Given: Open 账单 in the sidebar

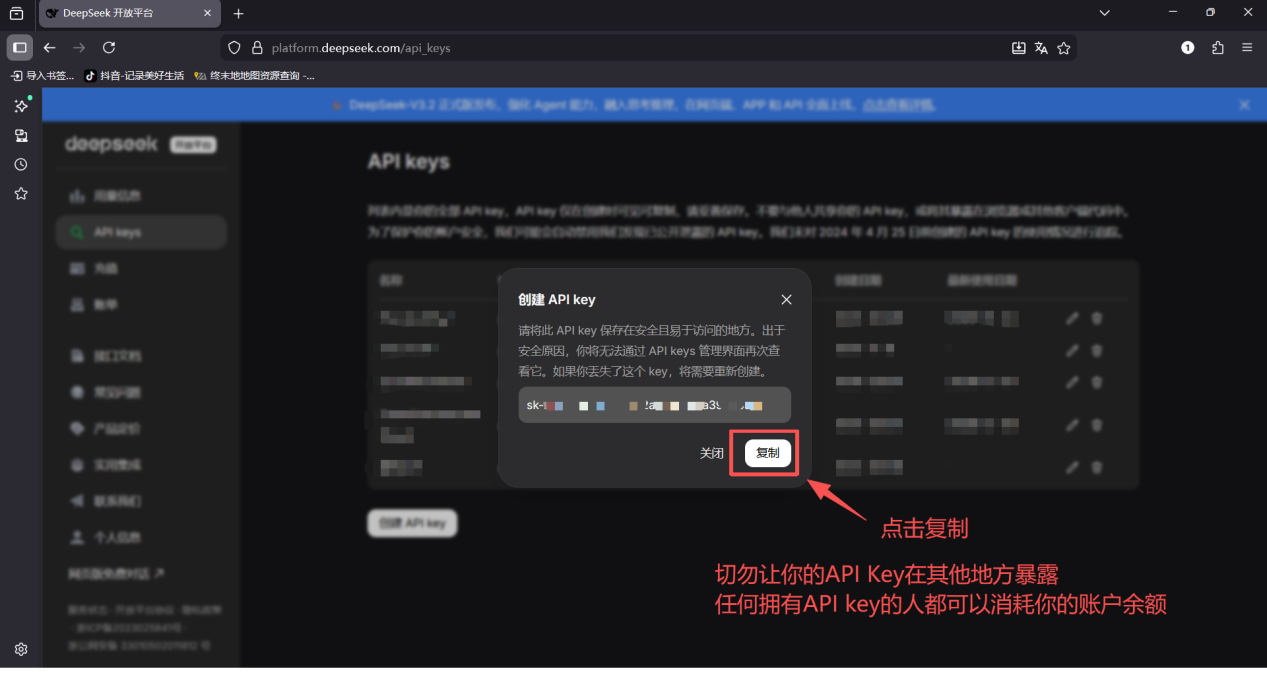Looking at the screenshot, I should click(x=141, y=304).
